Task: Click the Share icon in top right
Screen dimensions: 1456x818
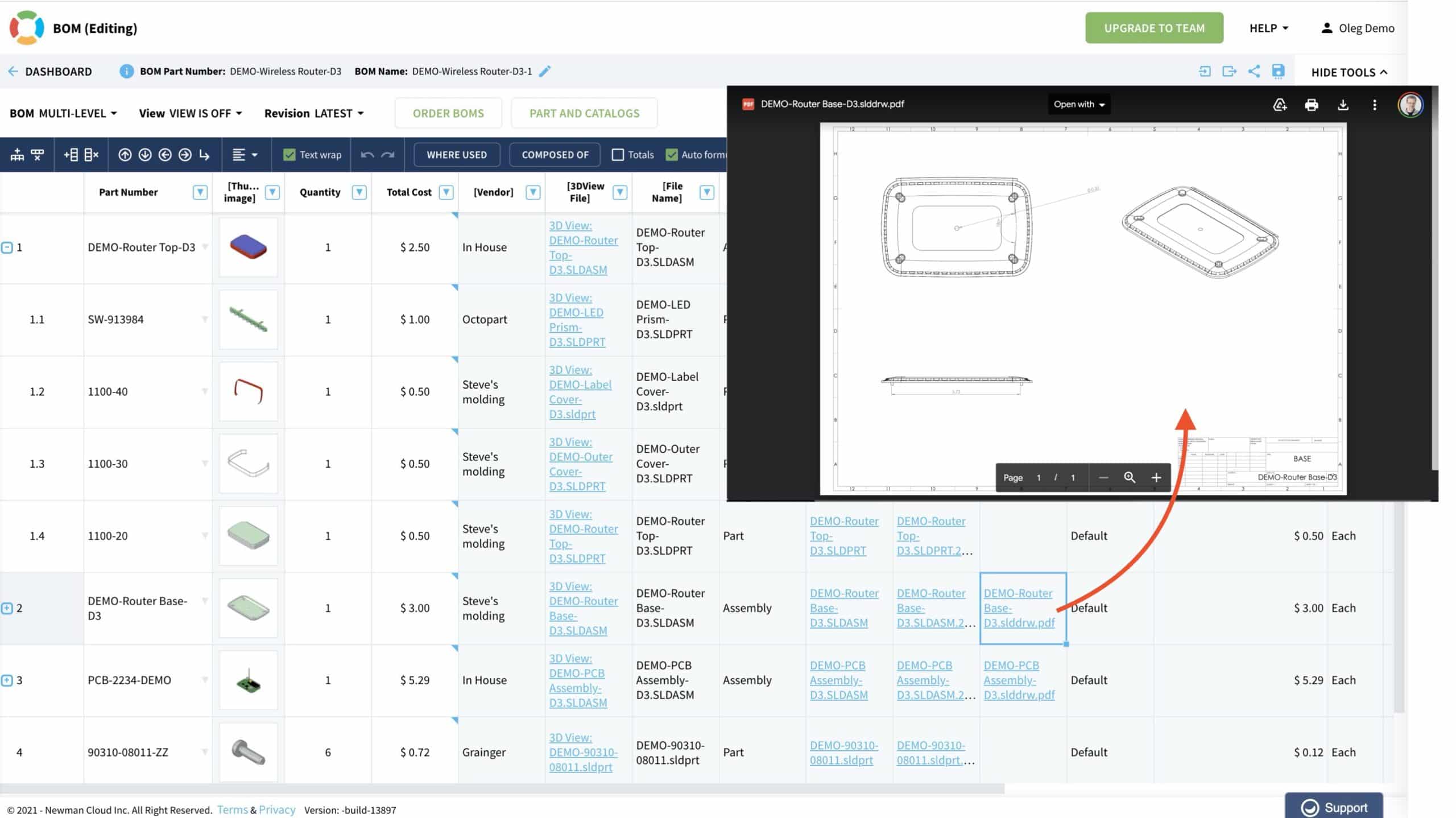Action: click(1253, 71)
